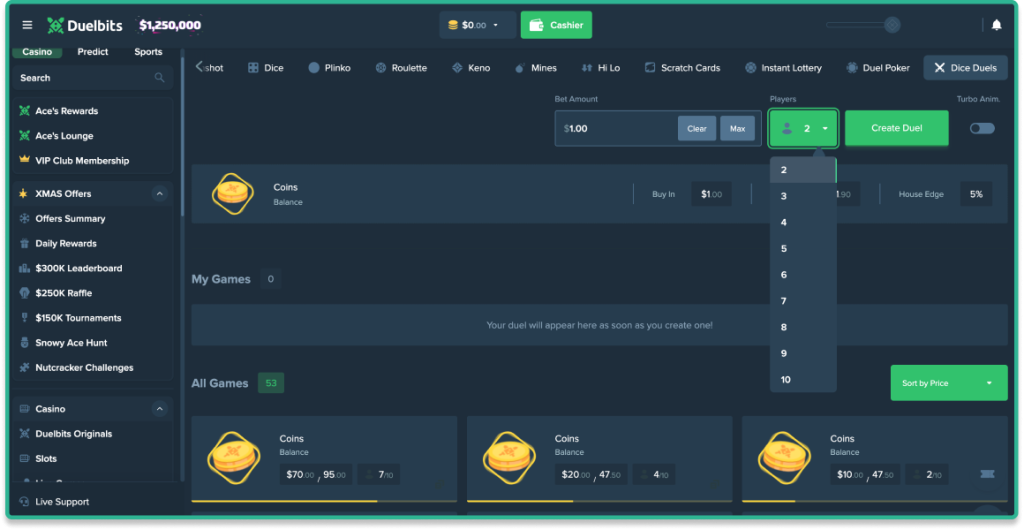Clear the bet amount
The image size is (1024, 530).
pos(697,129)
